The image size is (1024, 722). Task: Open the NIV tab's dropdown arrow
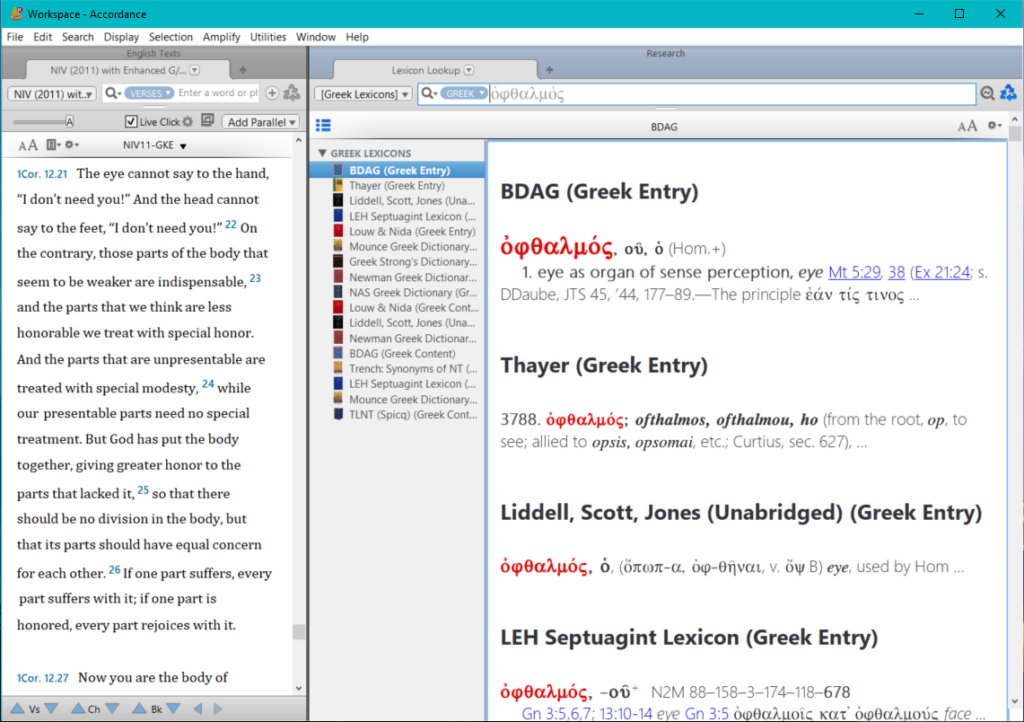coord(195,70)
